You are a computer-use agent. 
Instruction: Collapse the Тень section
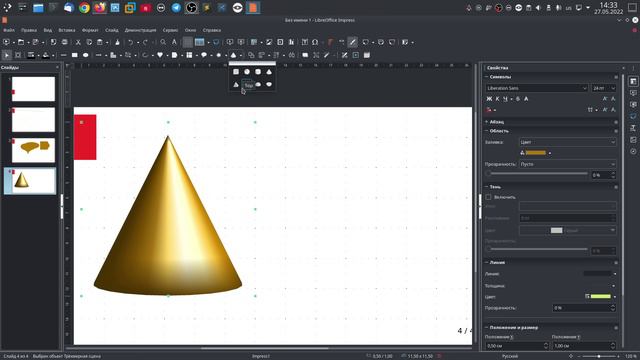[487, 187]
